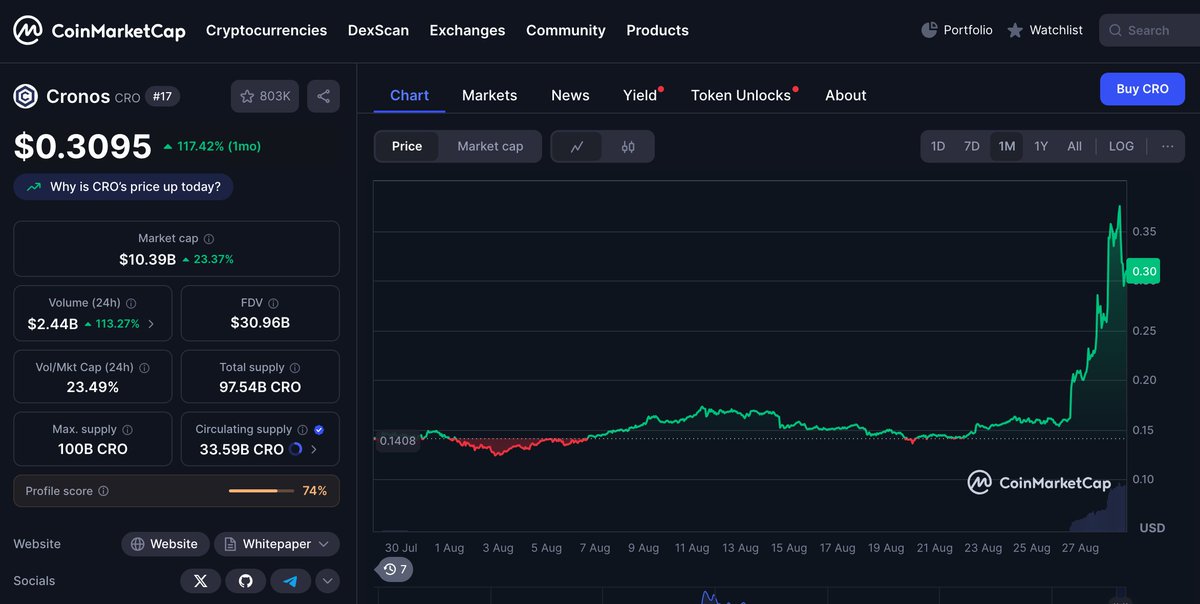The height and width of the screenshot is (604, 1200).
Task: Click FDV info icon
Action: (273, 303)
